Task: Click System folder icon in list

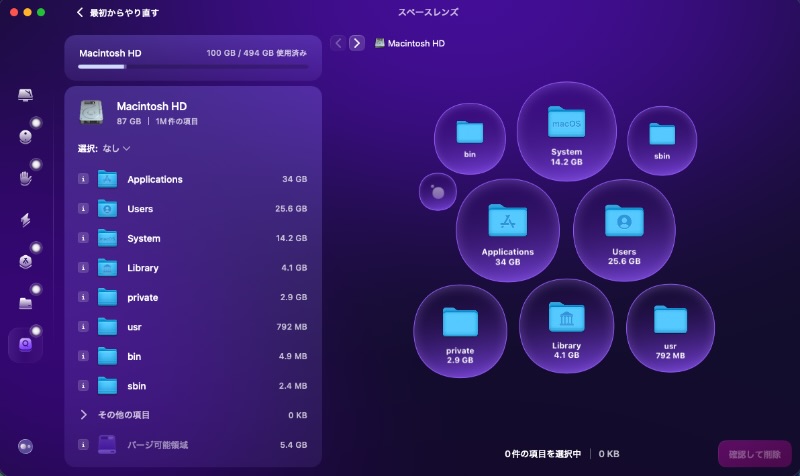Action: 107,238
